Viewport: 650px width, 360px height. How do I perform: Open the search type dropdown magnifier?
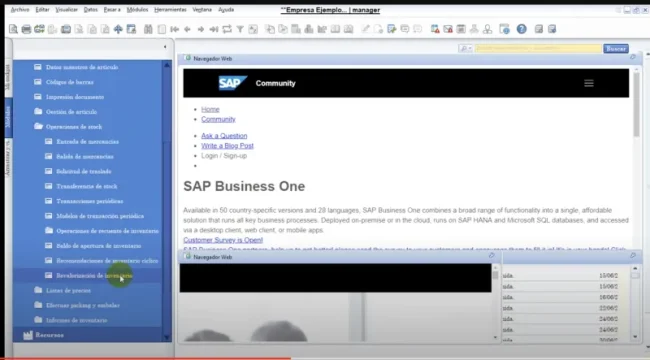466,49
